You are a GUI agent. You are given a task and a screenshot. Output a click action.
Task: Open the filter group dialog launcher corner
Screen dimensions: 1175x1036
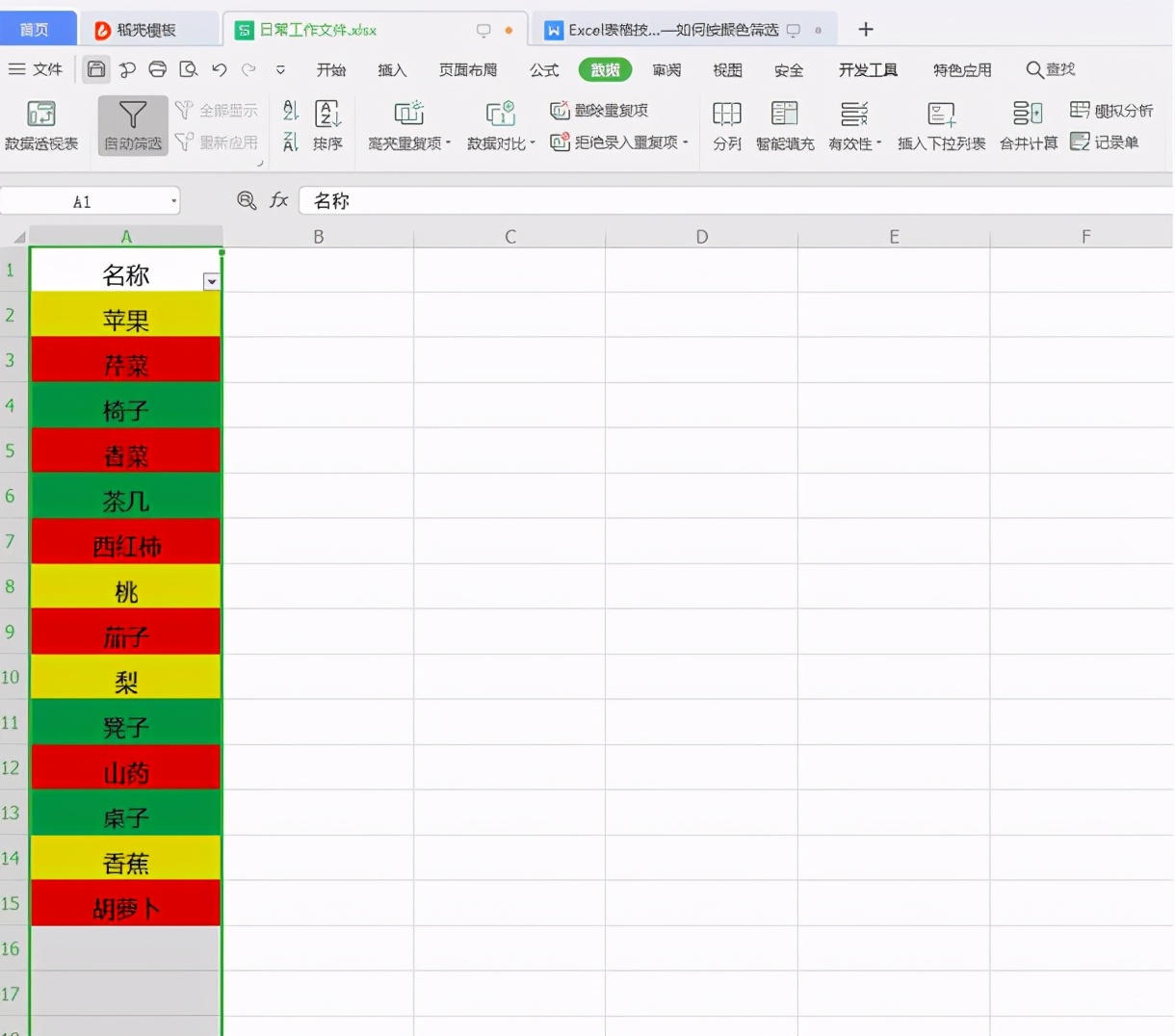[260, 164]
